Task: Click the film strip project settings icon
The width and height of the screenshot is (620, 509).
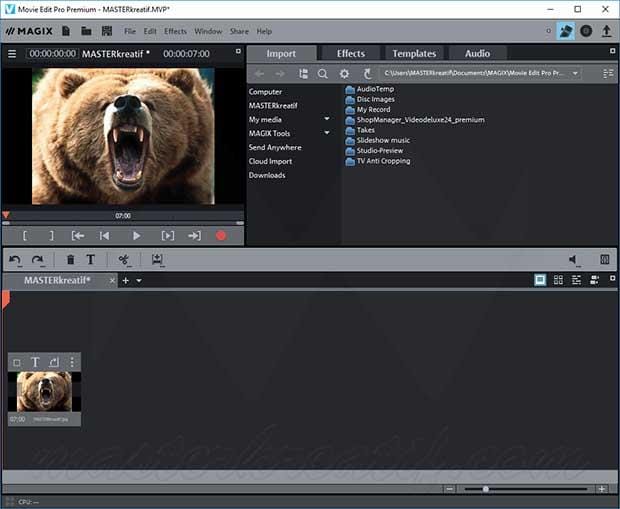Action: (107, 31)
